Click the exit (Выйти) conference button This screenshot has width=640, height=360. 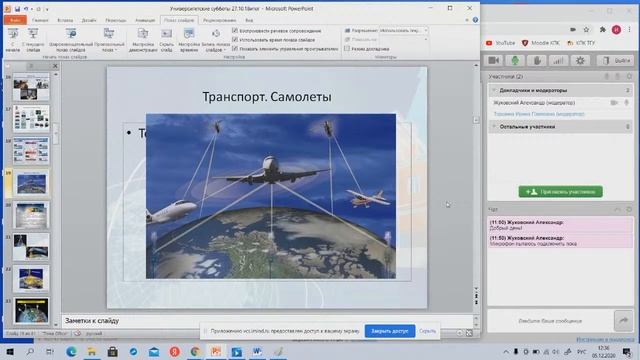616,61
